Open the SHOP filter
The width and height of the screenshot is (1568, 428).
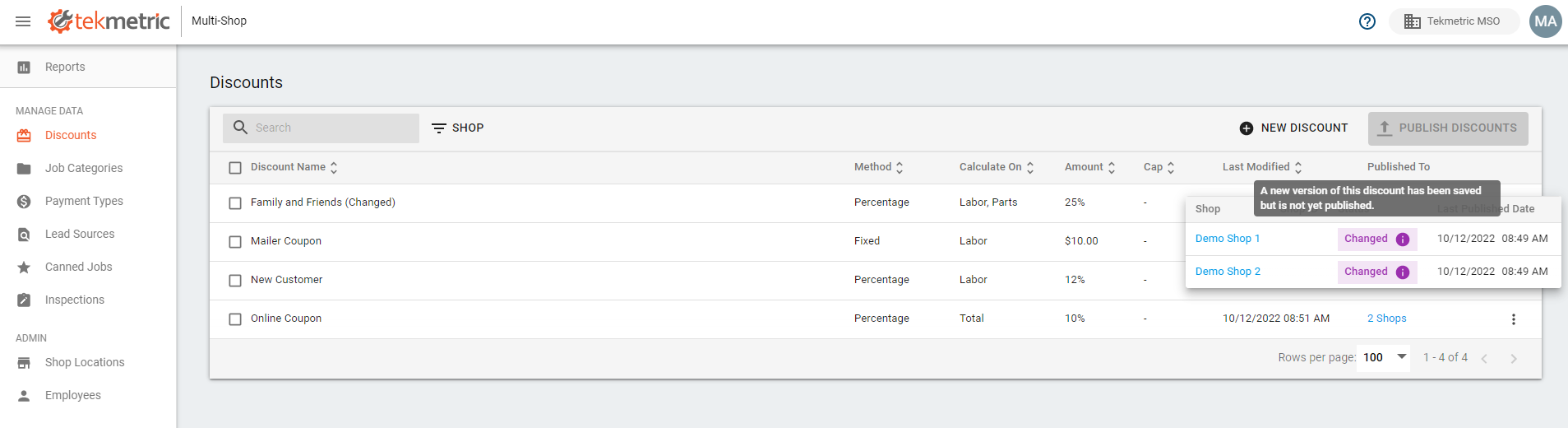(458, 128)
